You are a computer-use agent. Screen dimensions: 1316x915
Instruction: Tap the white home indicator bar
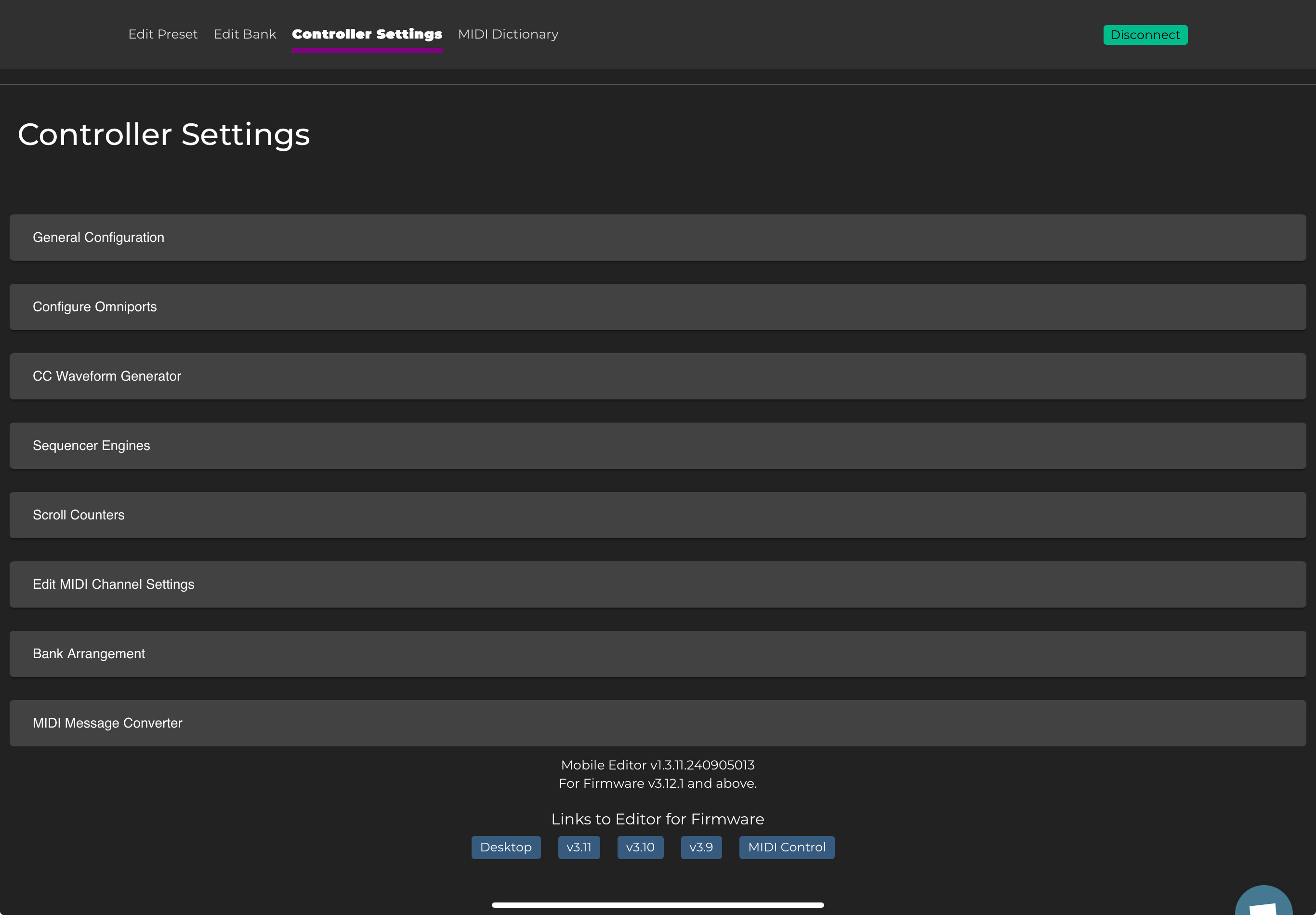(x=658, y=905)
